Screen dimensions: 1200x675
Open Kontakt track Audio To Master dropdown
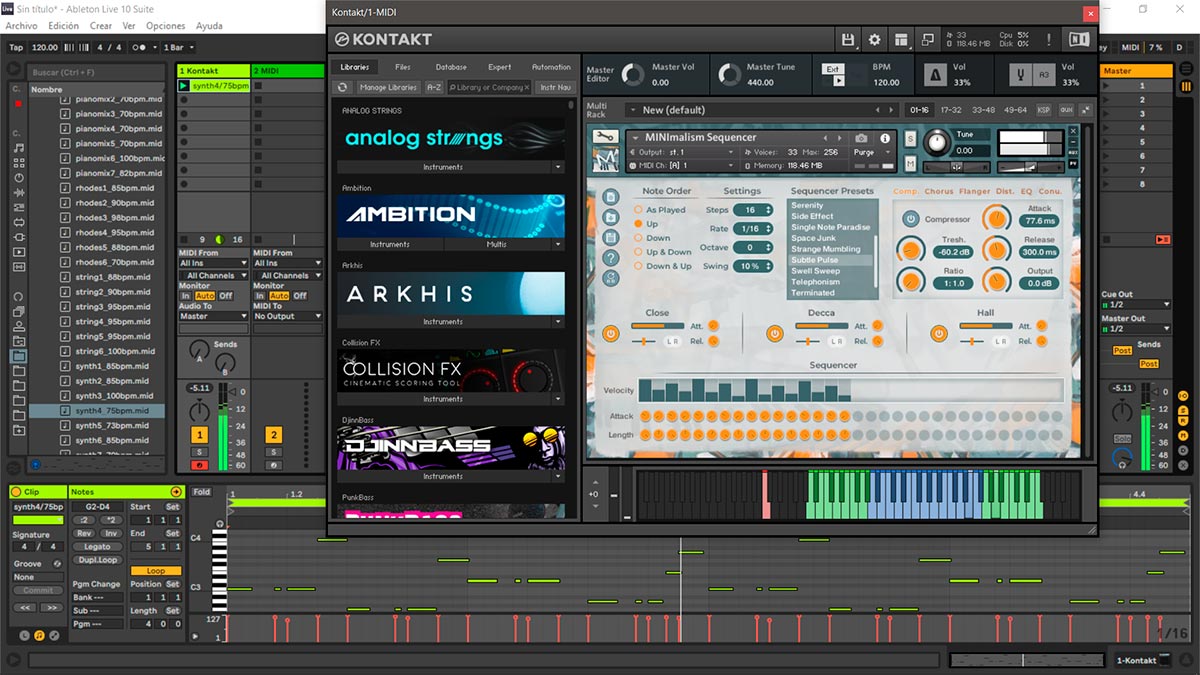tap(213, 316)
